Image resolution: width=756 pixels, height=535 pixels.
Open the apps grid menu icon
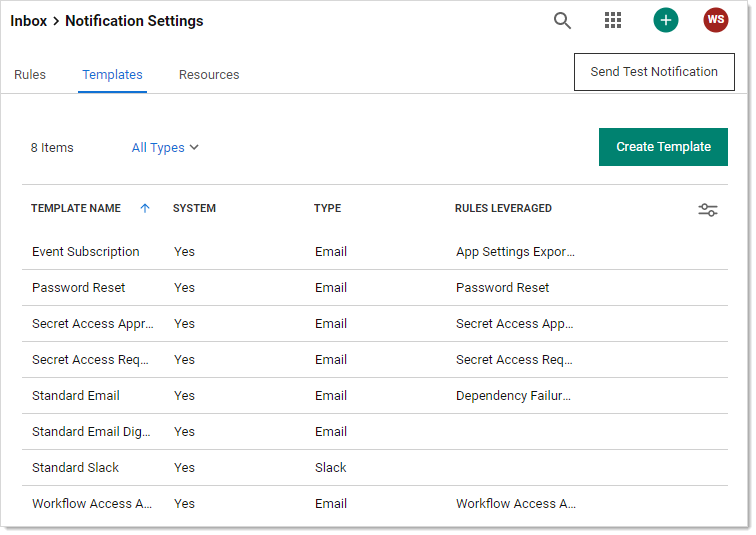[613, 21]
